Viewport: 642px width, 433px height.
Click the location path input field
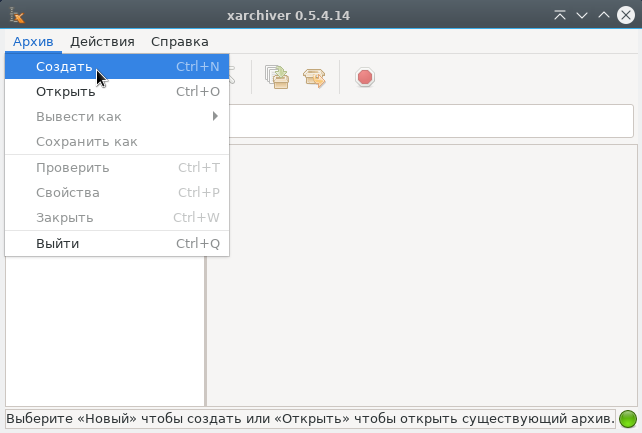(x=432, y=121)
